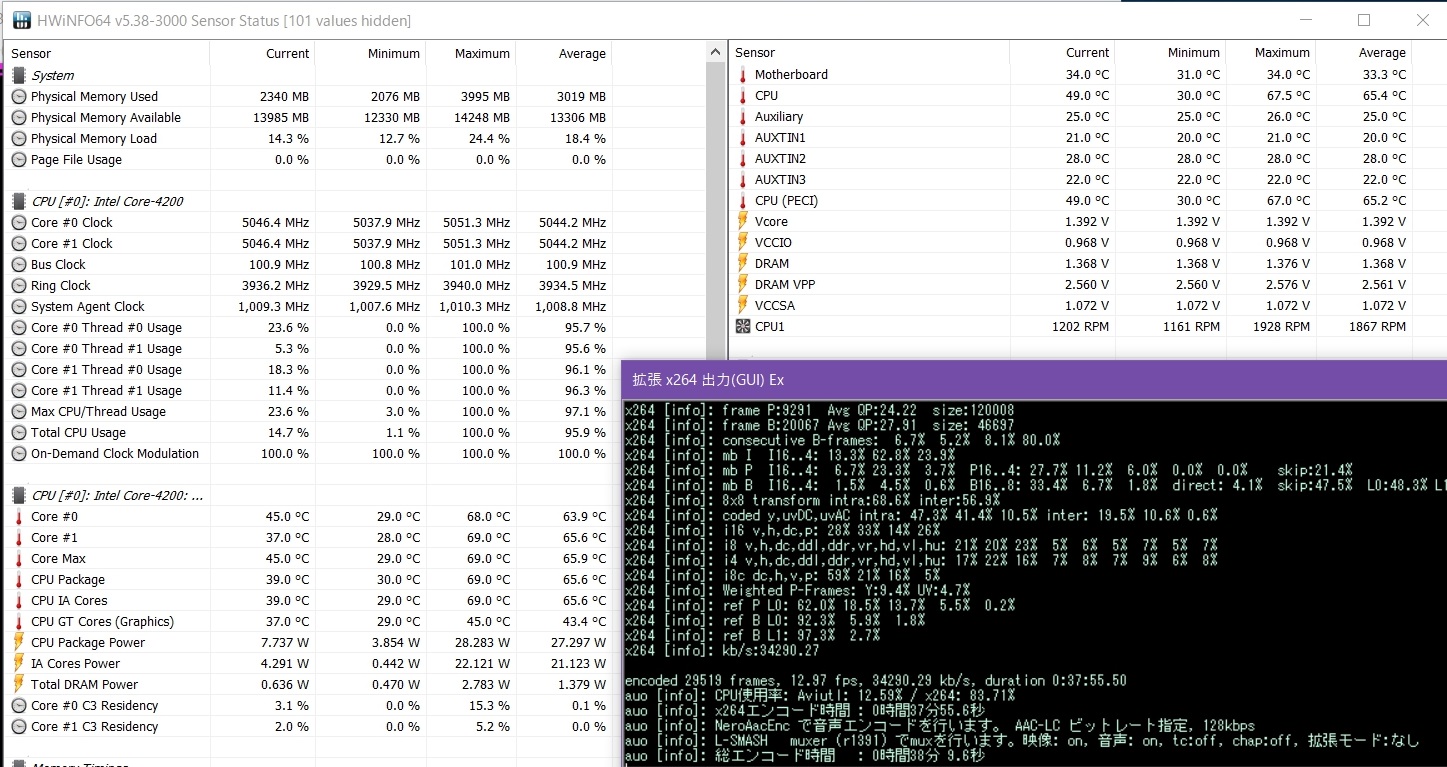The width and height of the screenshot is (1447, 767).
Task: Select the Bus Clock row
Action: tap(309, 265)
